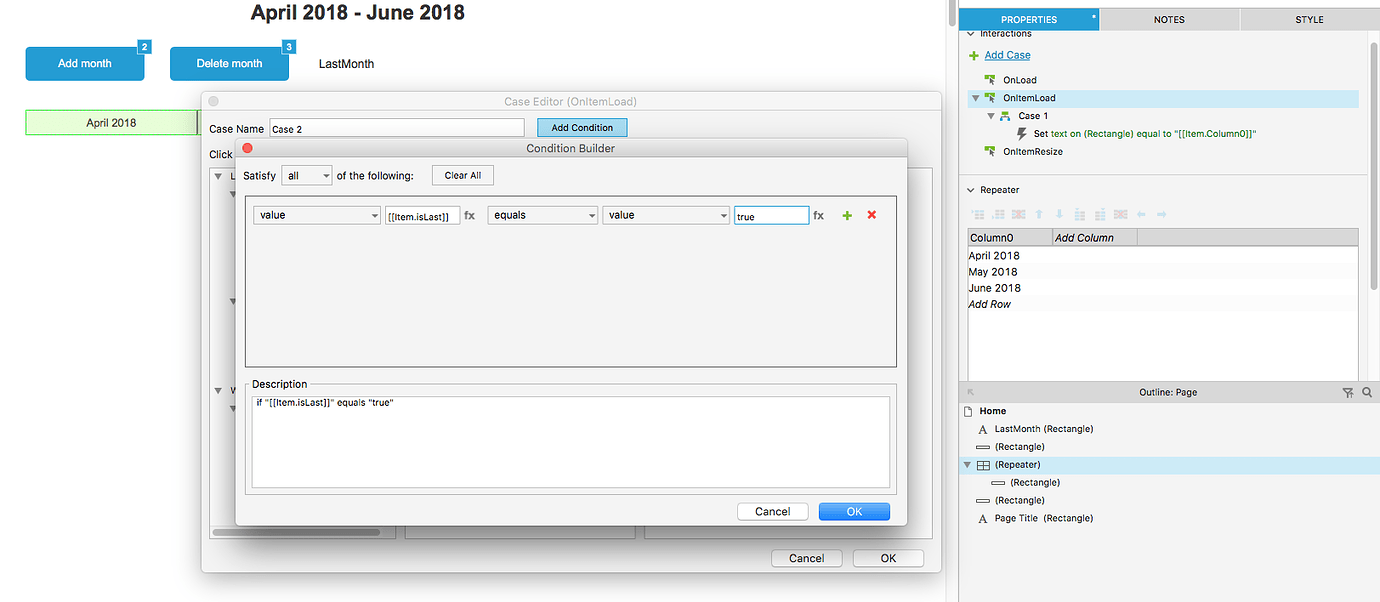Switch to the STYLE tab
The height and width of the screenshot is (602, 1380).
pos(1309,19)
